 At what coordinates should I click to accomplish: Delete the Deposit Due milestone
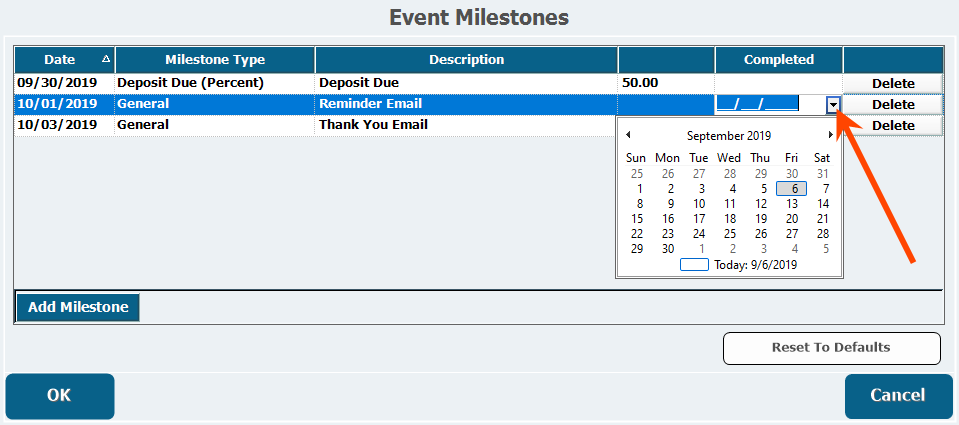point(893,83)
